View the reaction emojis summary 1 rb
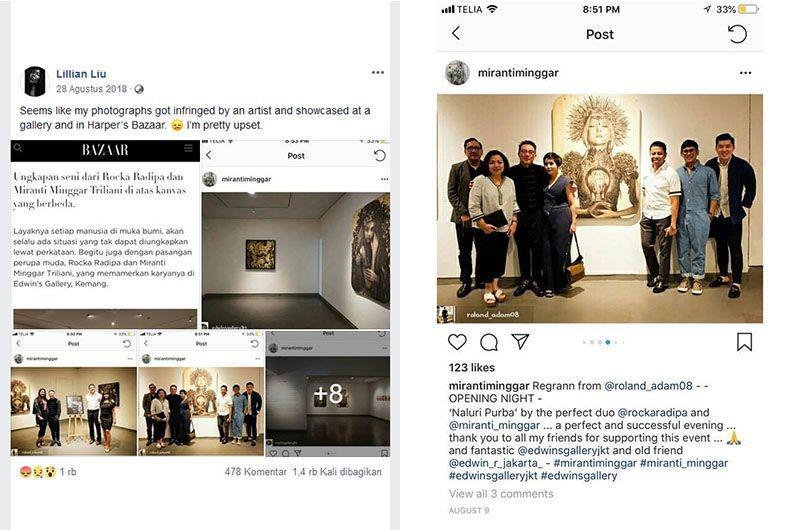 point(48,472)
